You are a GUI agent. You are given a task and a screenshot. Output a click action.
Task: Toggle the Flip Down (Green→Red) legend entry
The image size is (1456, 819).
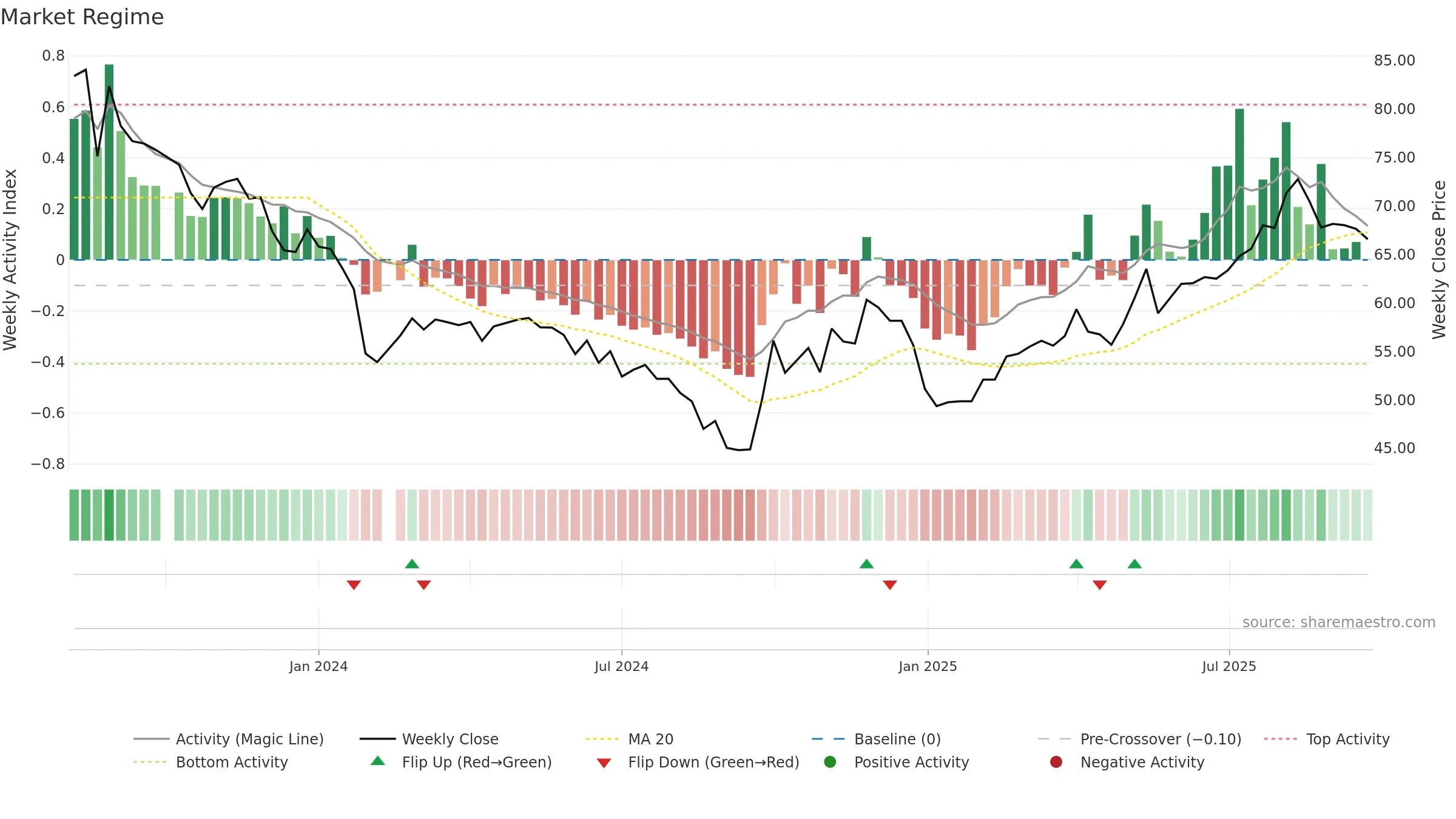click(x=698, y=762)
